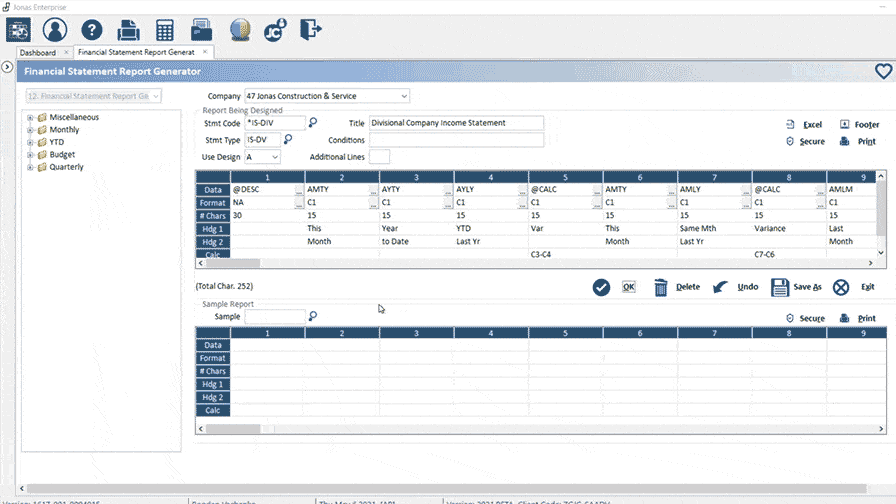Click the log out door icon
896x504 pixels.
311,29
